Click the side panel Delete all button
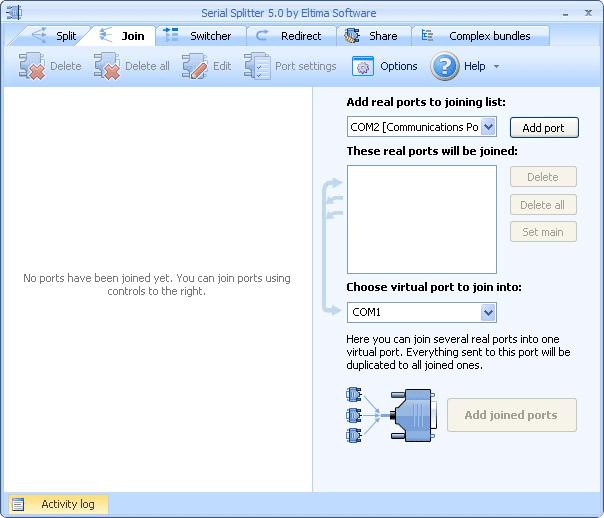This screenshot has width=604, height=518. click(x=543, y=205)
